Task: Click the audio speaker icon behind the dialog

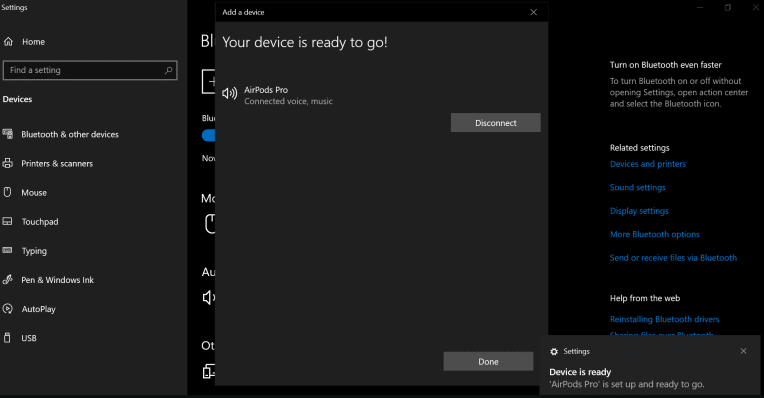Action: [x=209, y=297]
